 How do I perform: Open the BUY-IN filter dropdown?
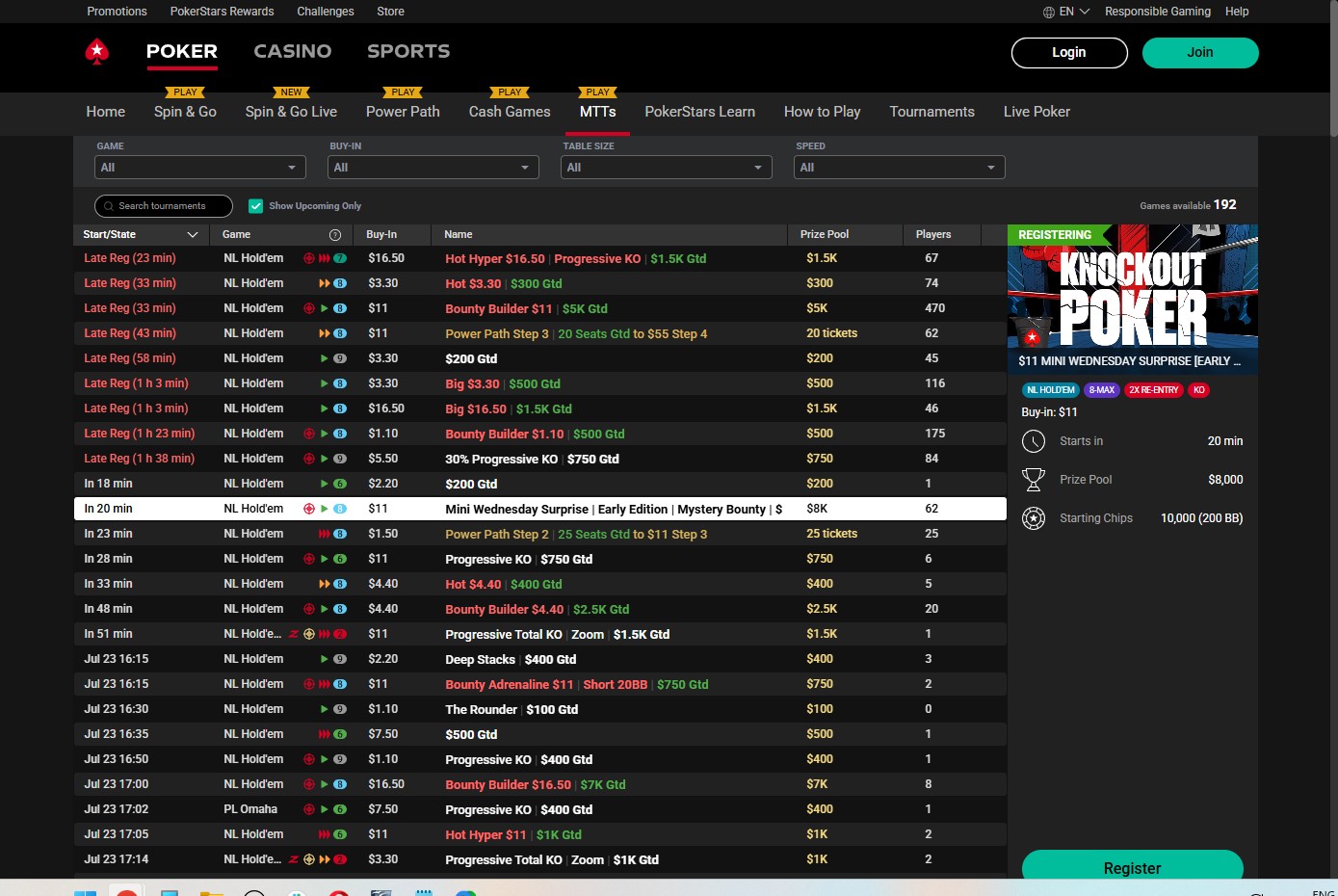(x=433, y=168)
